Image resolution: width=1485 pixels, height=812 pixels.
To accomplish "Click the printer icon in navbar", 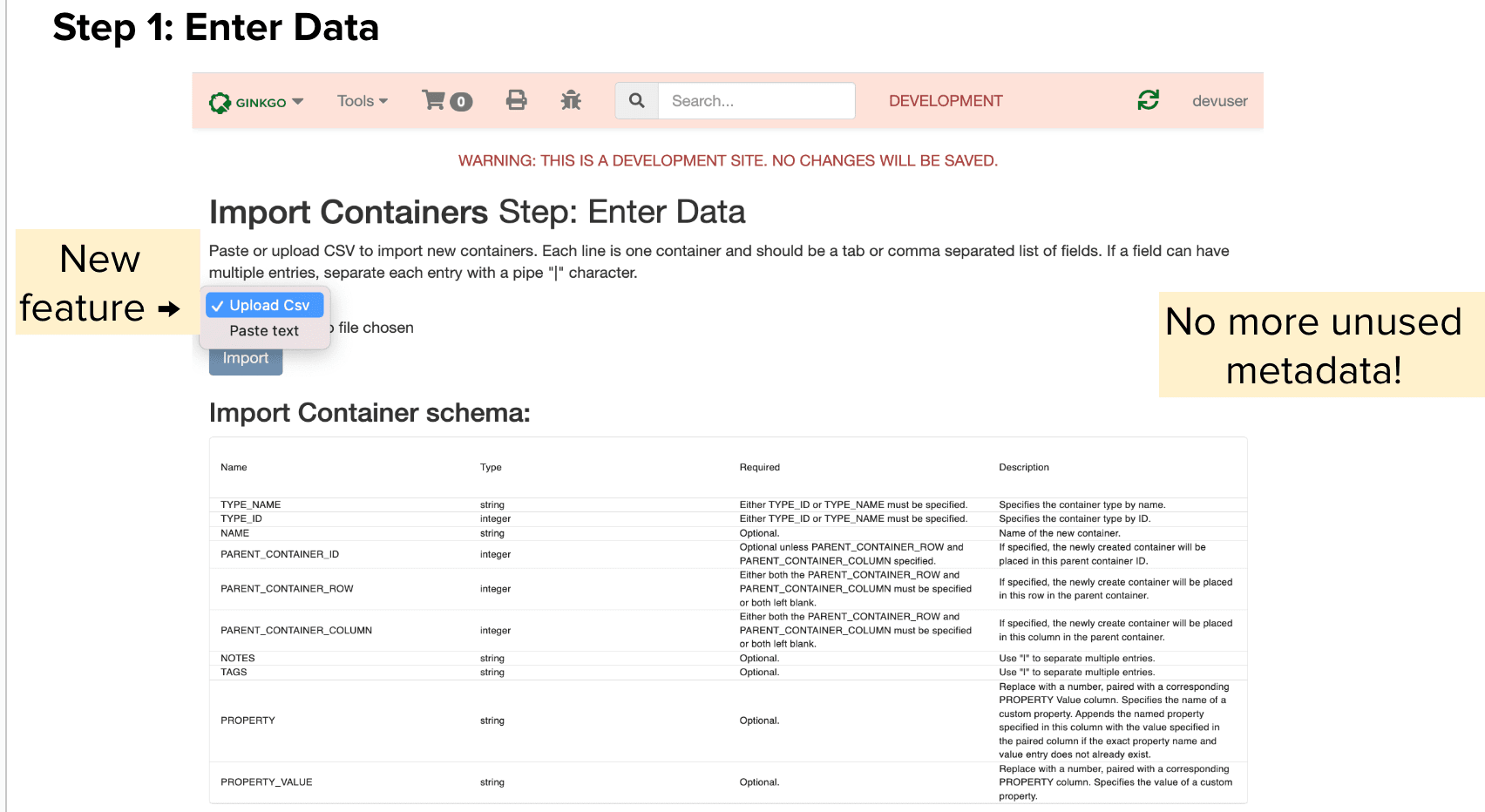I will [x=517, y=100].
